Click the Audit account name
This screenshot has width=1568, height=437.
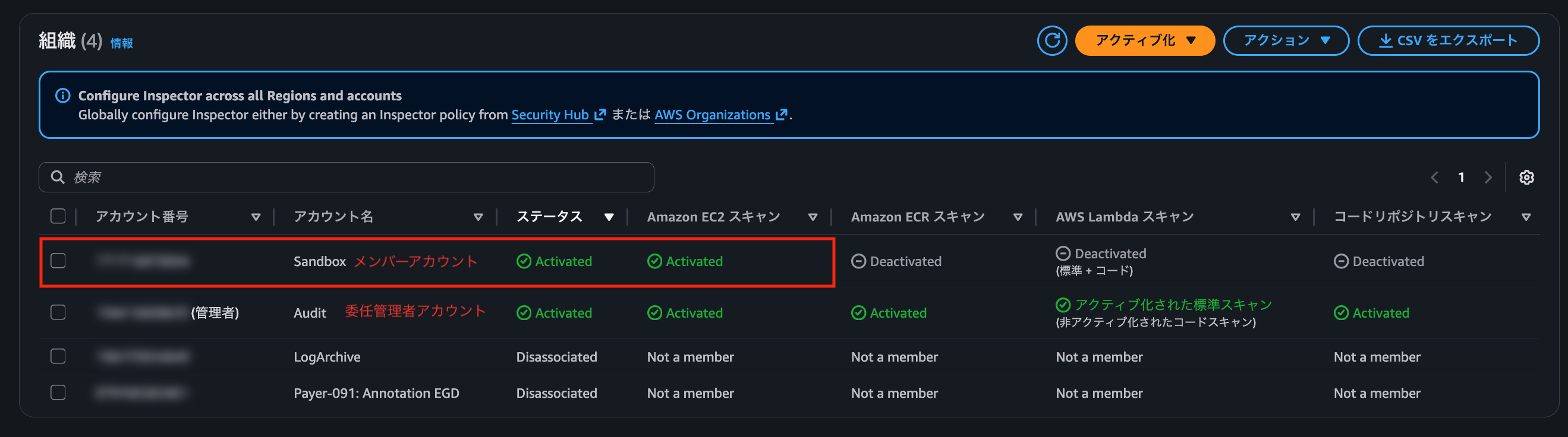tap(310, 313)
